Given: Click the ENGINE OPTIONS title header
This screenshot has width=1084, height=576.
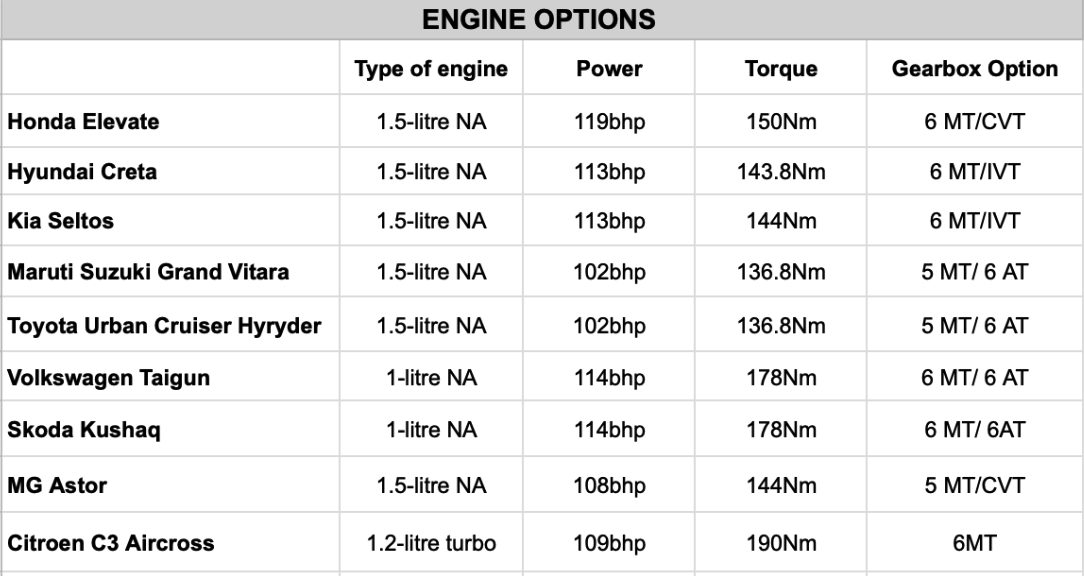Looking at the screenshot, I should tap(542, 18).
